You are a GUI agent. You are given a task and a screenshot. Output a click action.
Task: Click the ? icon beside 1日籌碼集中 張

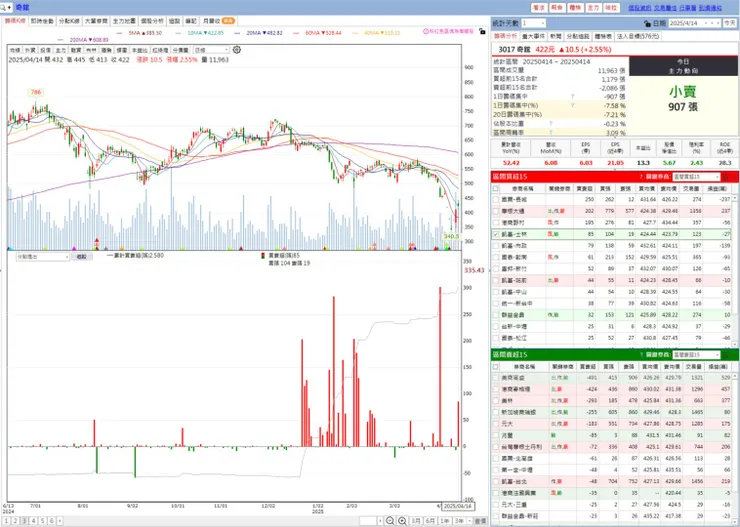(573, 97)
